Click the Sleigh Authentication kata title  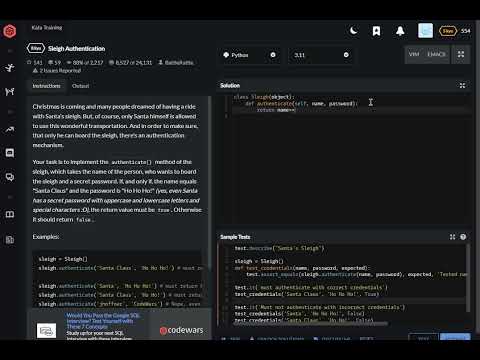pyautogui.click(x=76, y=49)
